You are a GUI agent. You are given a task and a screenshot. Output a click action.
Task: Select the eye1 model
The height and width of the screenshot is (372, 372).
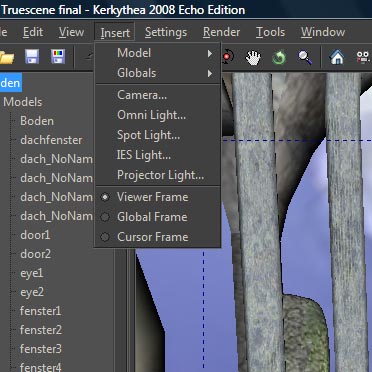coord(32,273)
